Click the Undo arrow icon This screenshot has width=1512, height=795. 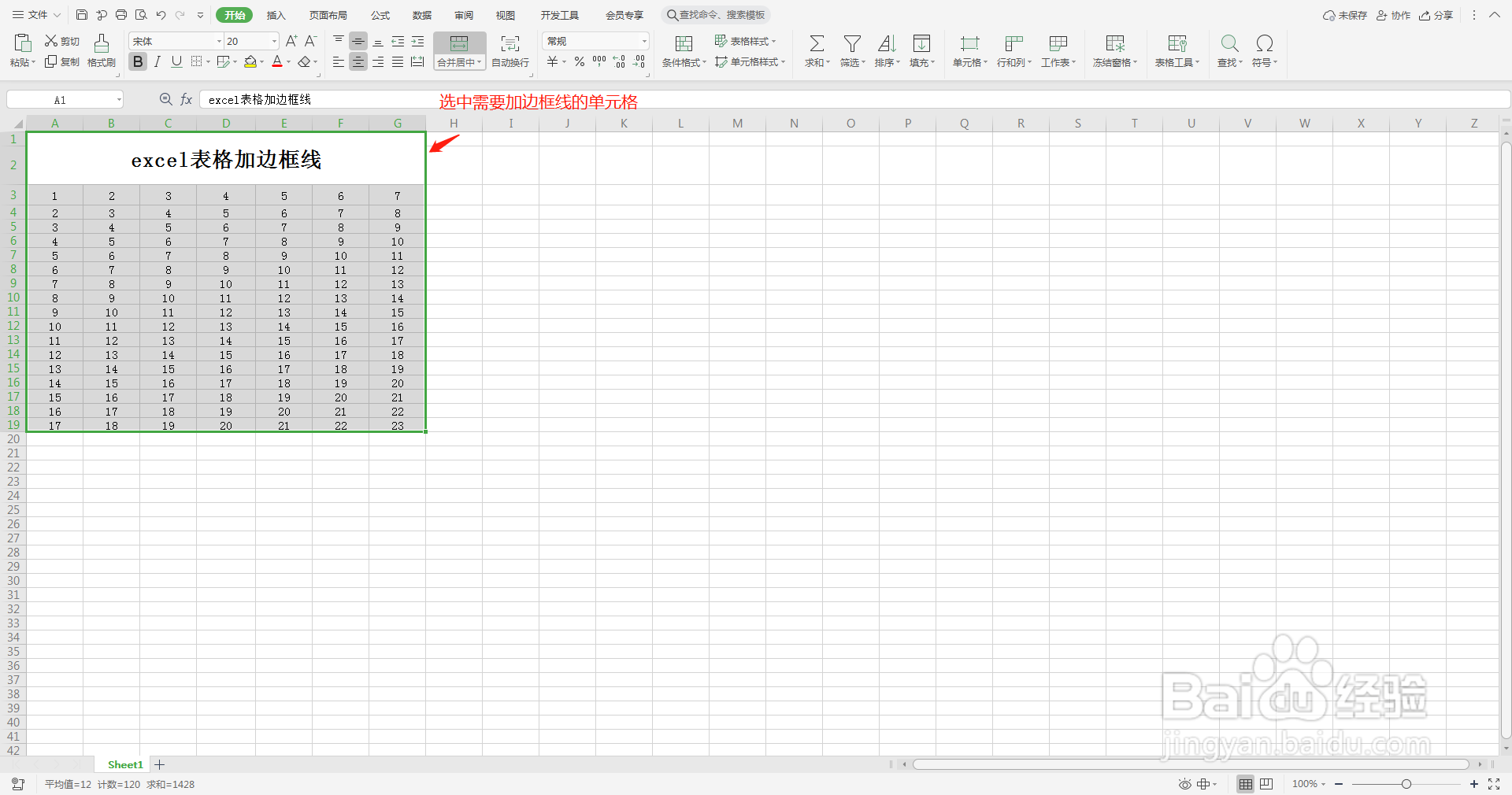(x=161, y=15)
